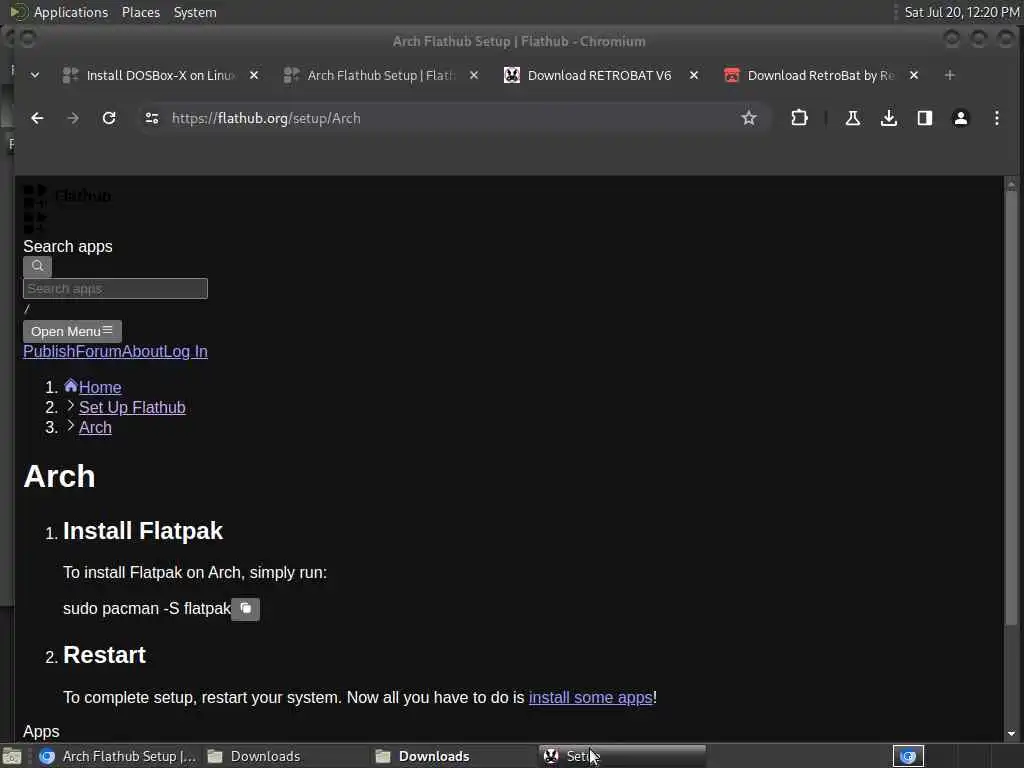This screenshot has width=1024, height=768.
Task: Click the page vertical scrollbar
Action: (x=1011, y=408)
